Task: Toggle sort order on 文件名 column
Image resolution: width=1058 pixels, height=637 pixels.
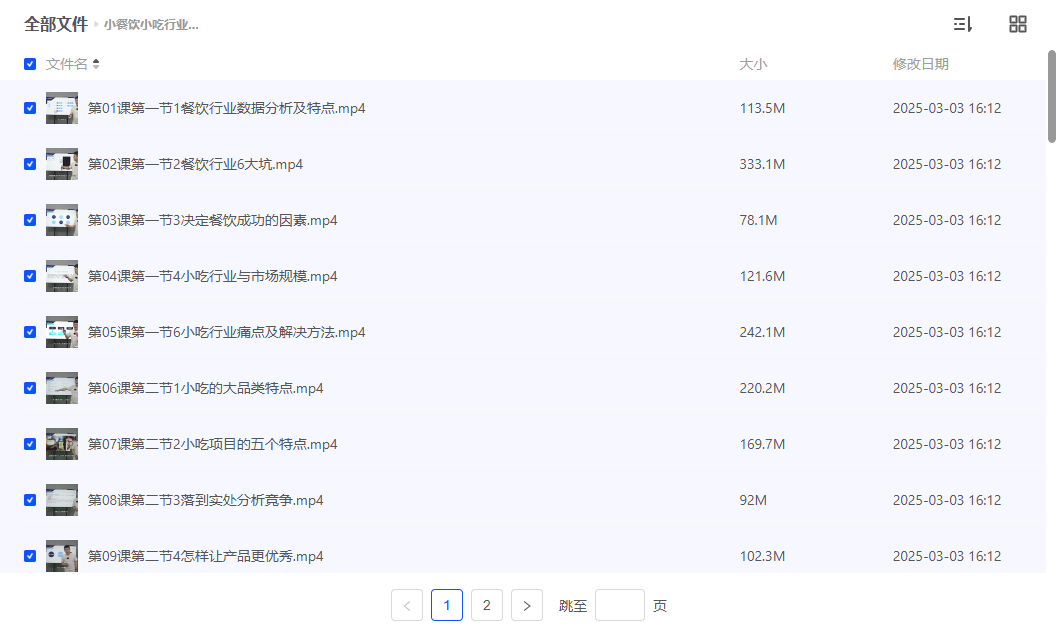Action: coord(96,63)
